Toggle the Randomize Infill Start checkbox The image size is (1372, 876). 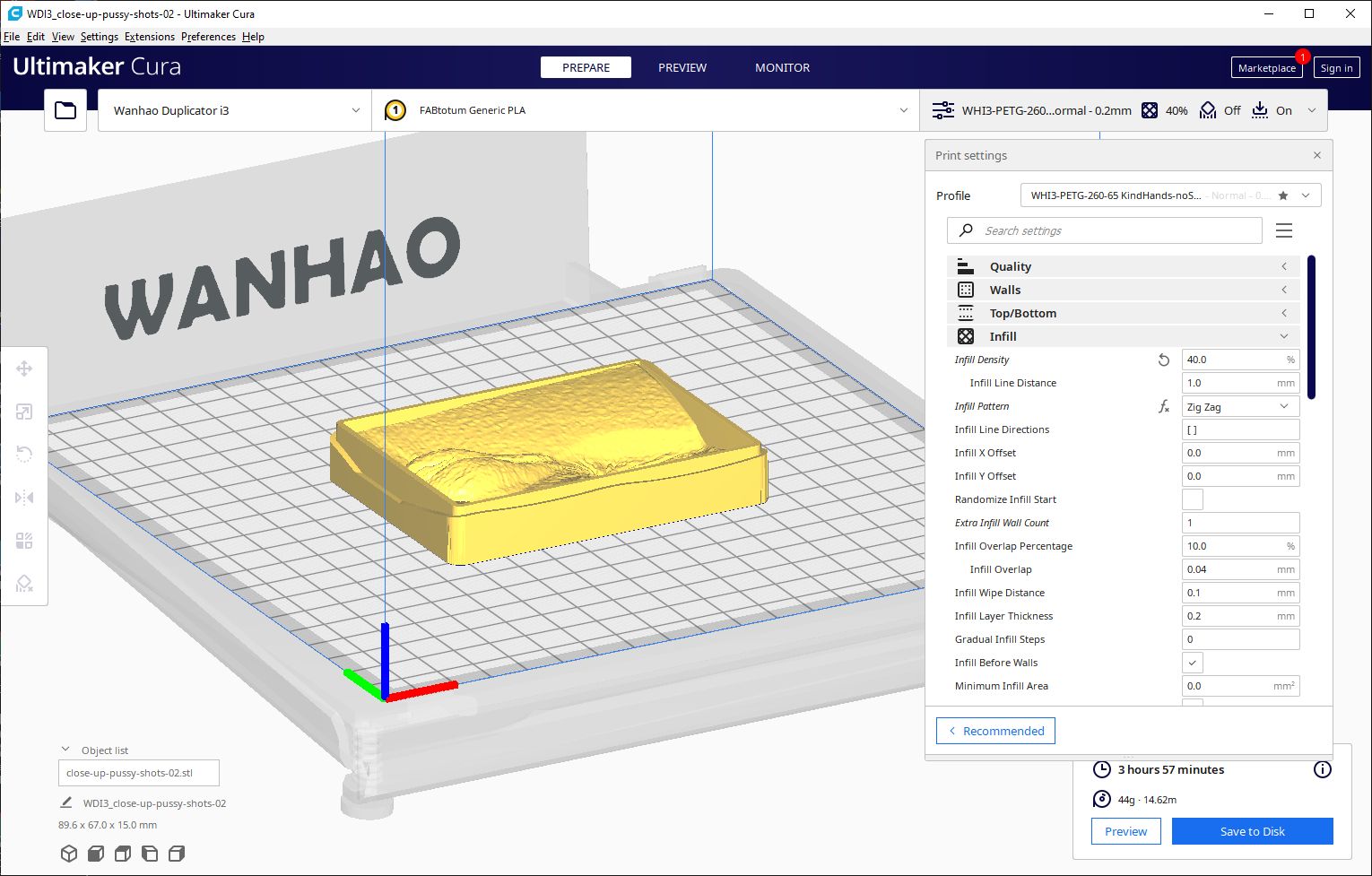(1192, 499)
